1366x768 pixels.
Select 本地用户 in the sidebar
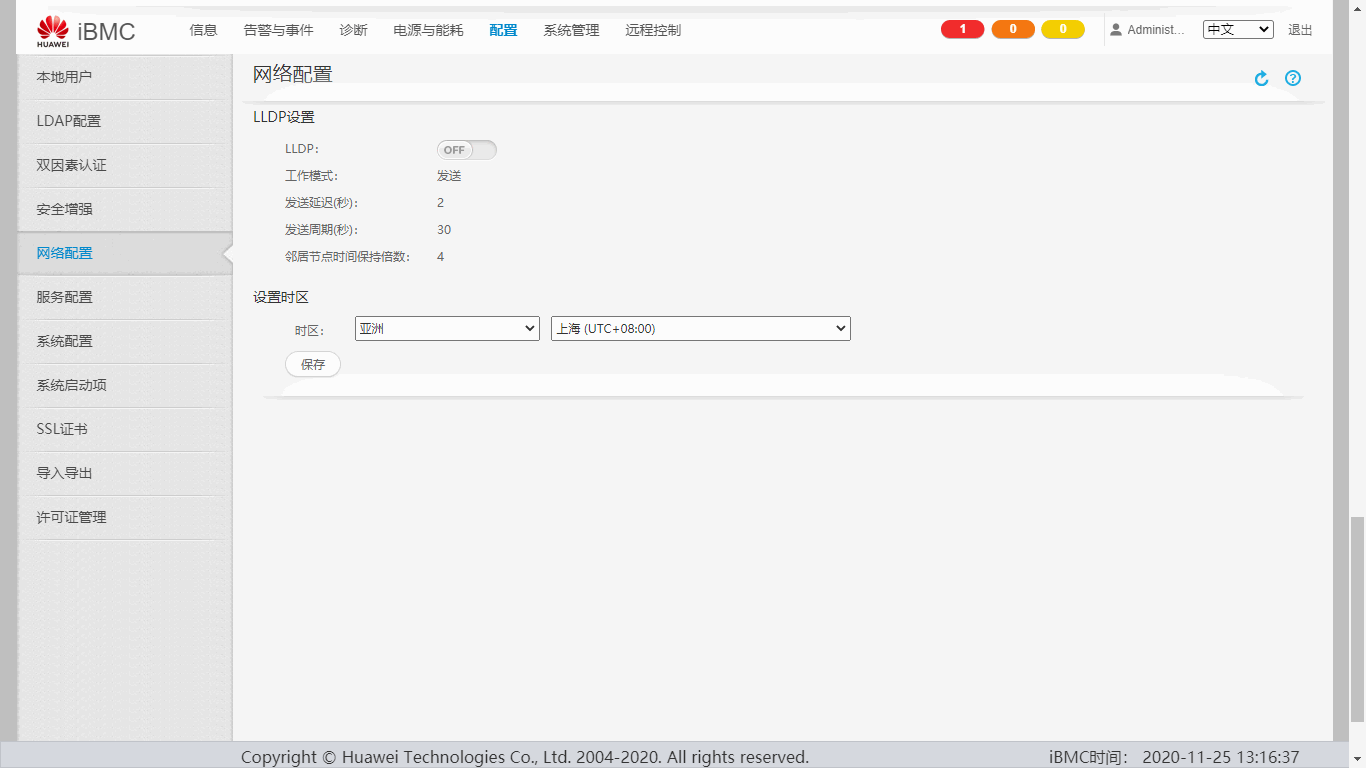[x=64, y=77]
